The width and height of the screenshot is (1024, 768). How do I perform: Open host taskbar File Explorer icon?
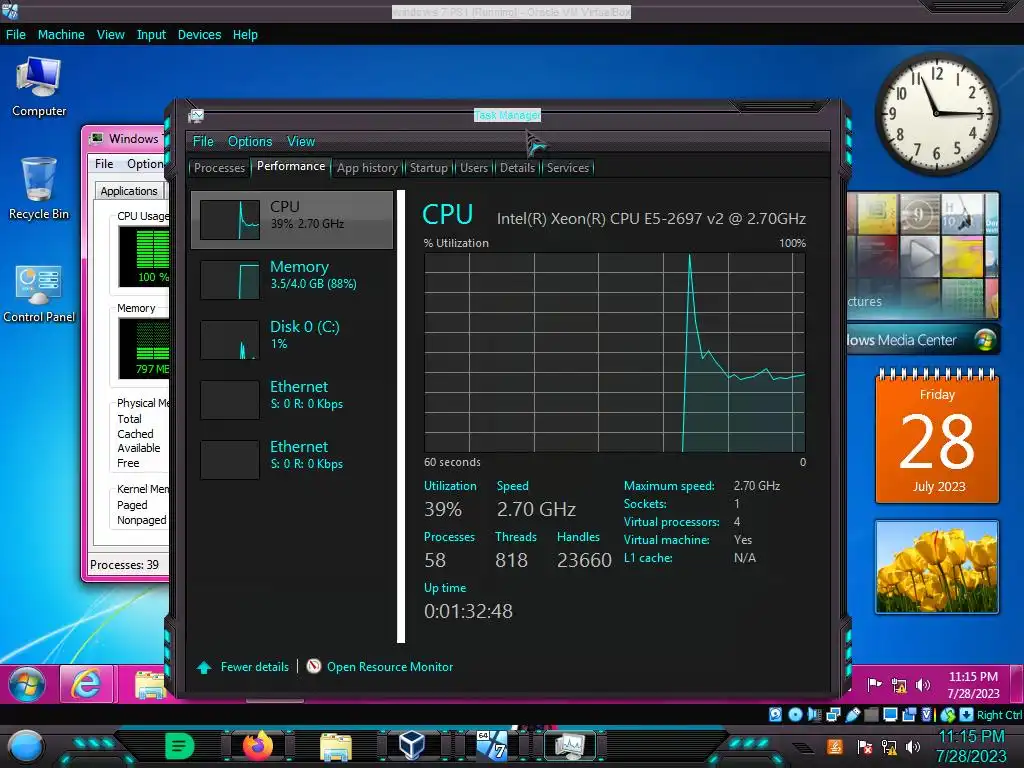point(336,746)
